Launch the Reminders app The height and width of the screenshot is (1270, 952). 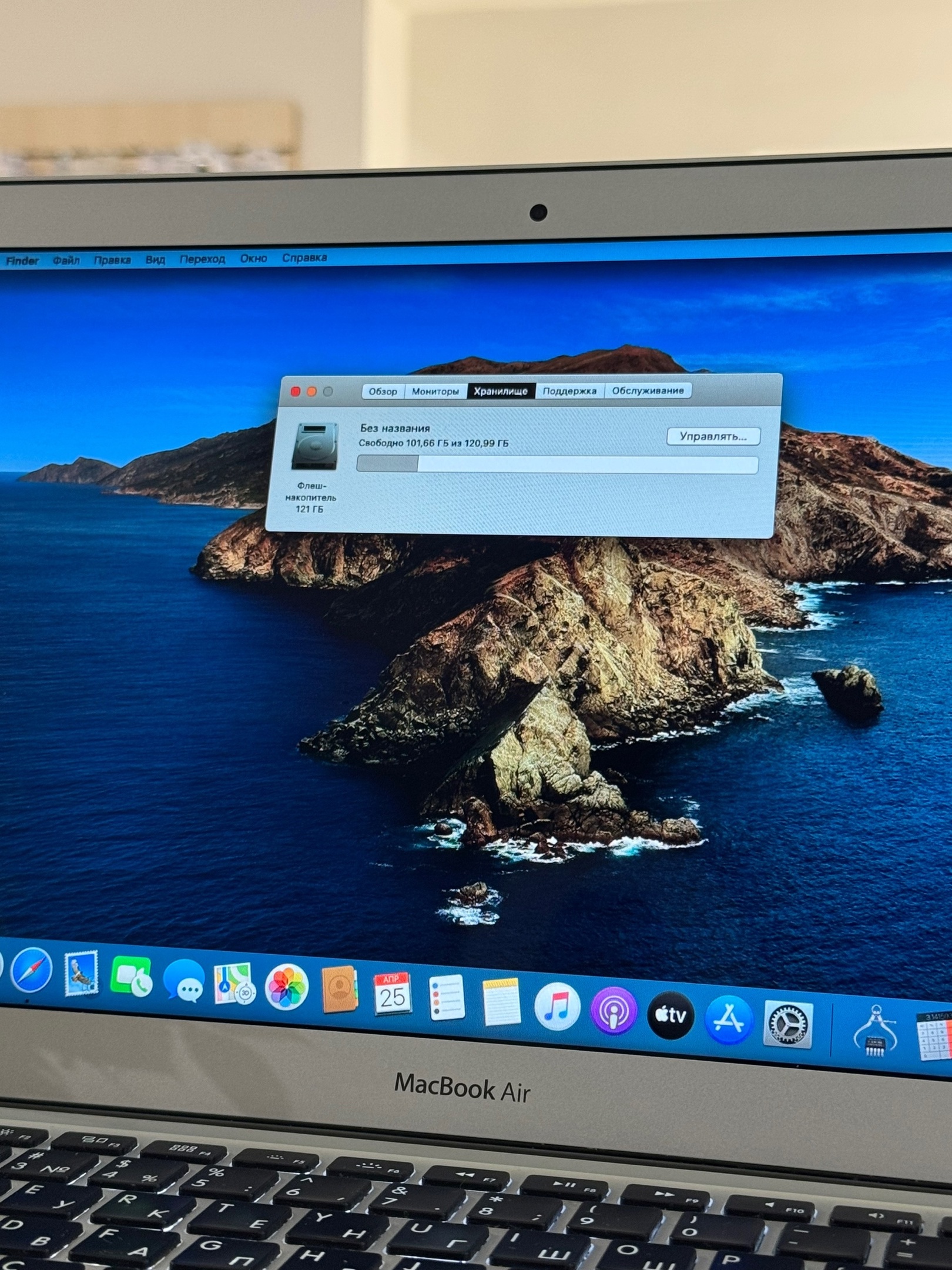(x=447, y=997)
